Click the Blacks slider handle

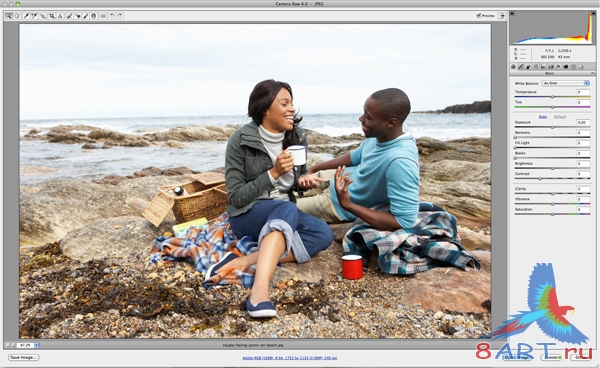[x=515, y=158]
